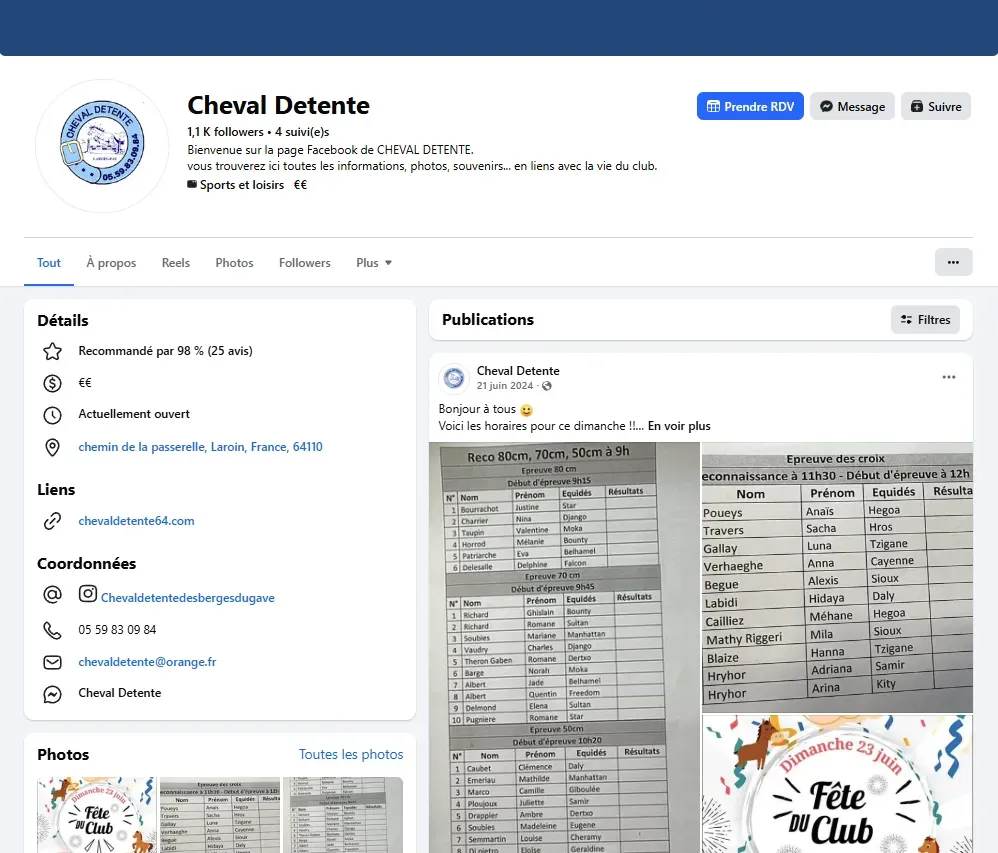Open Epreuve des croix thumbnail in Photos
This screenshot has height=853, width=998.
[x=220, y=815]
